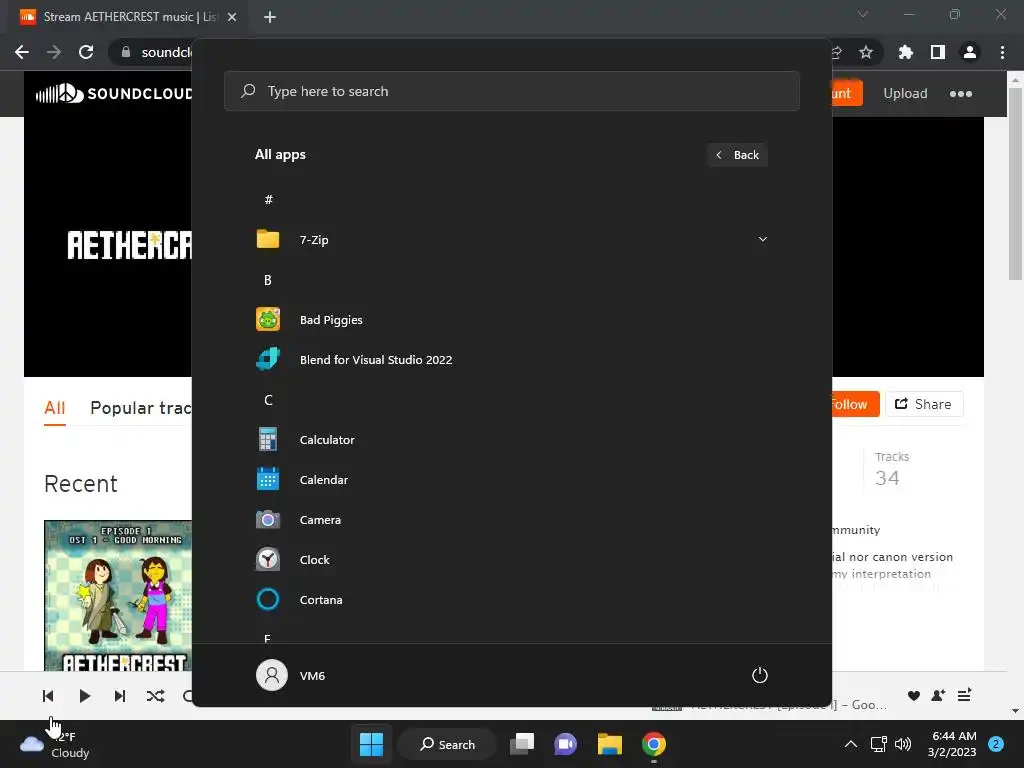Switch to Chrome on the taskbar
The height and width of the screenshot is (768, 1024).
tap(654, 744)
